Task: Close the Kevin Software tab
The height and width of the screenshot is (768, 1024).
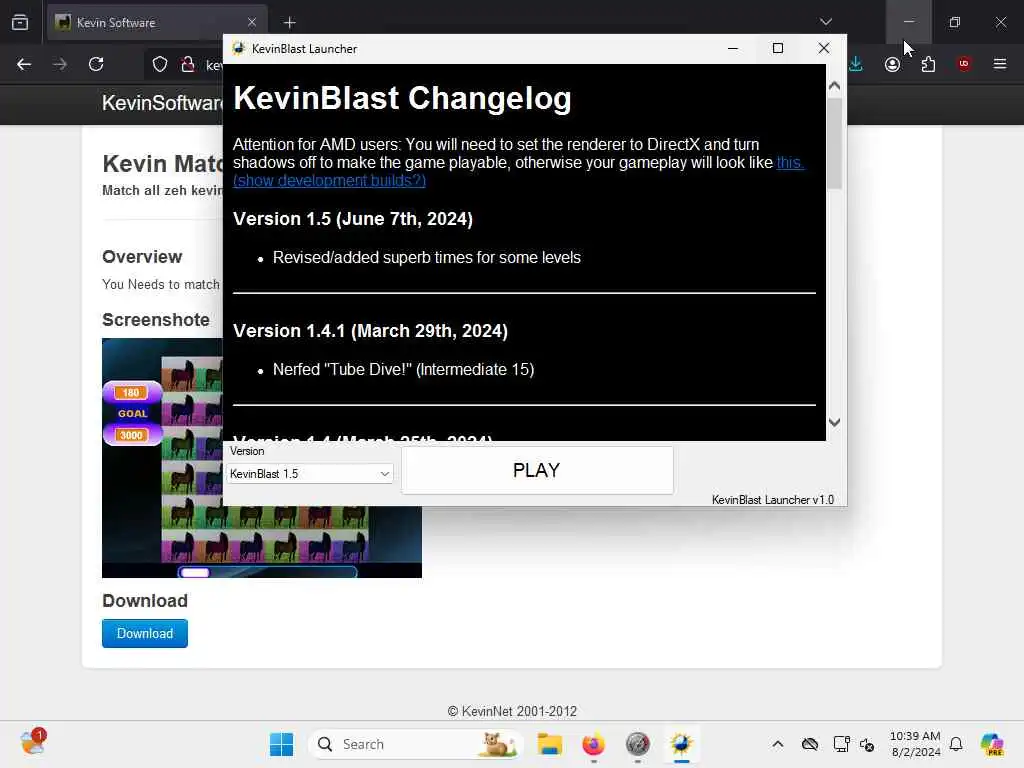Action: click(x=252, y=23)
